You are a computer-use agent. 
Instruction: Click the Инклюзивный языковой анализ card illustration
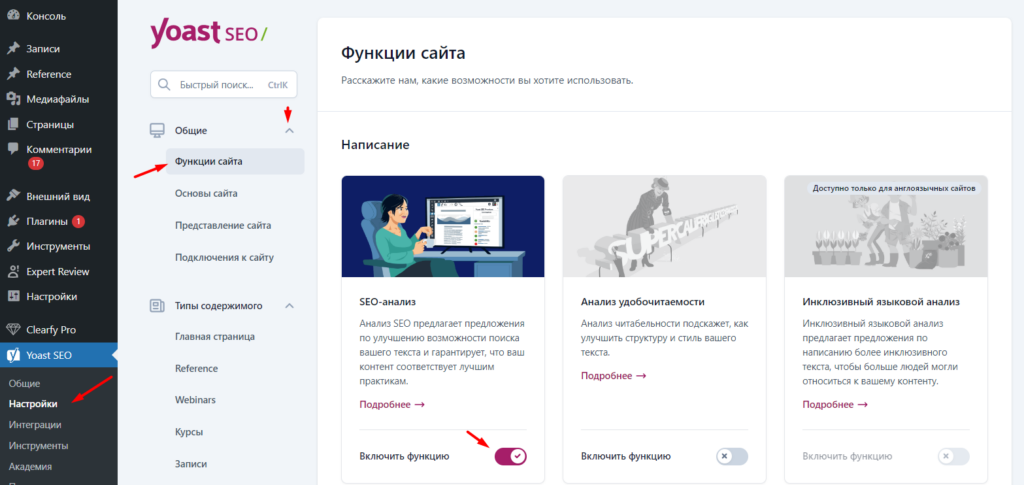pyautogui.click(x=886, y=227)
